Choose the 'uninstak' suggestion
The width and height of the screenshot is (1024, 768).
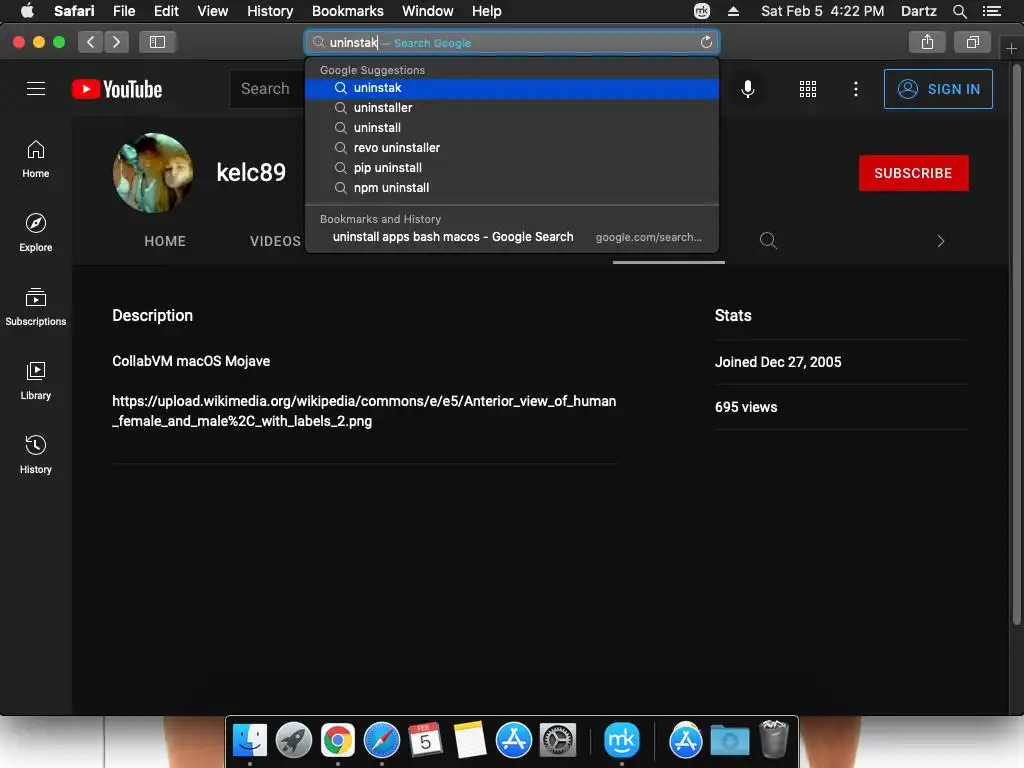(x=512, y=88)
